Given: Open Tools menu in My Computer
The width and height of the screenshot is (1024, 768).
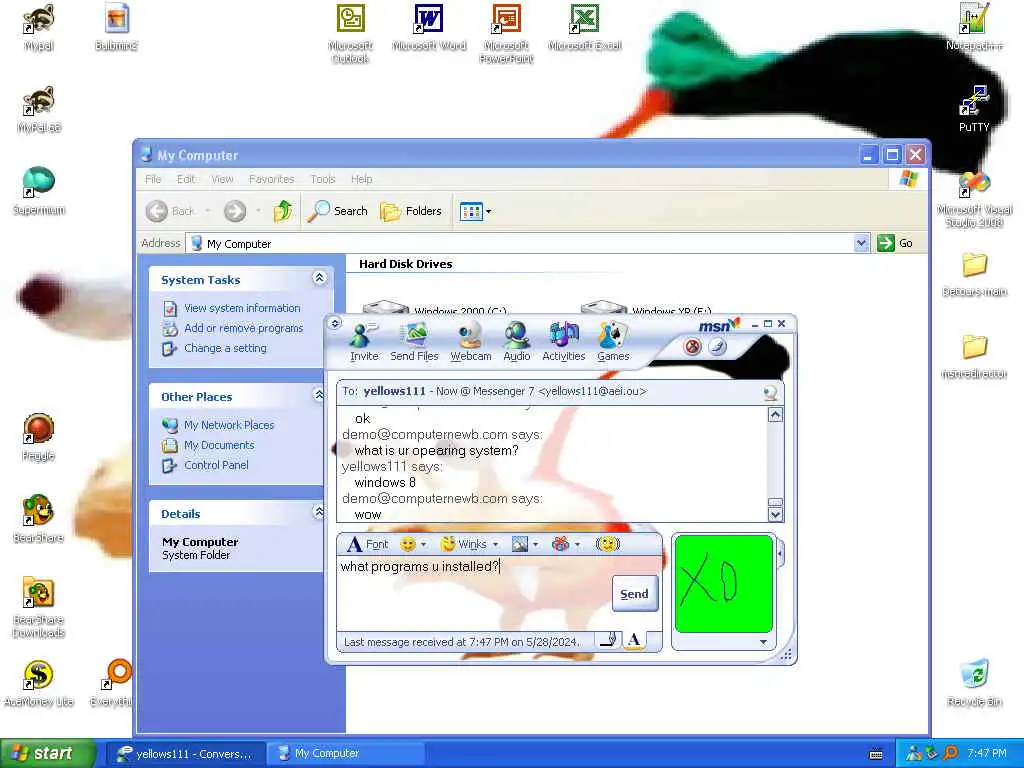Looking at the screenshot, I should 323,179.
